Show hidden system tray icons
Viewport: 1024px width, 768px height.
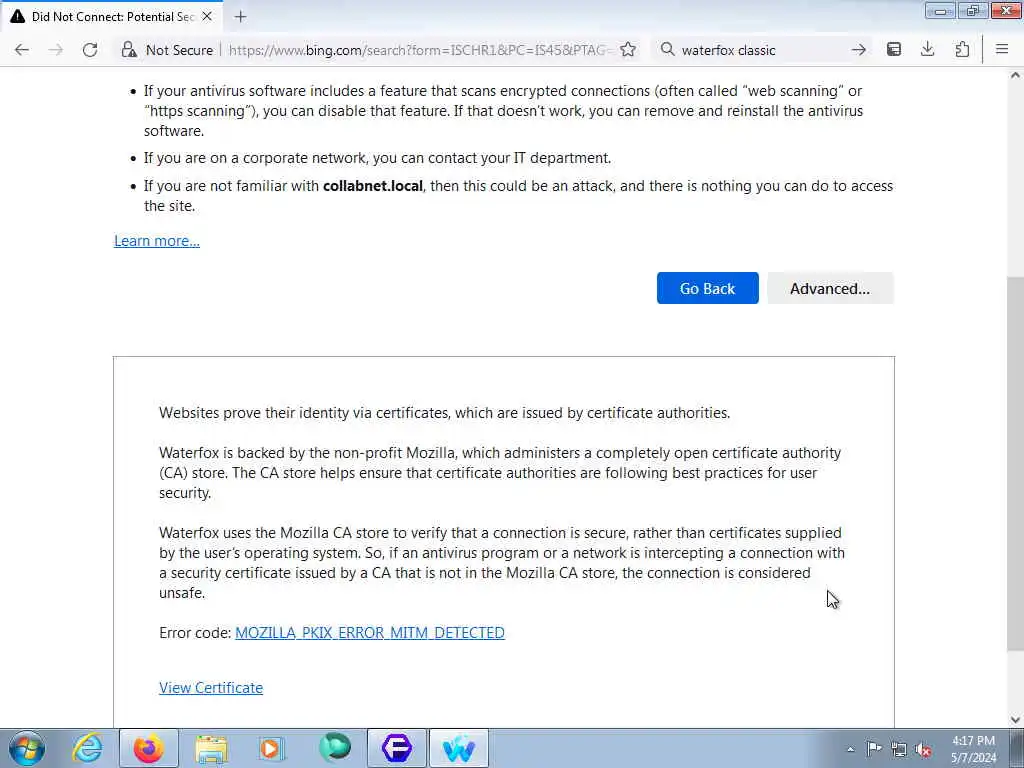click(x=850, y=749)
